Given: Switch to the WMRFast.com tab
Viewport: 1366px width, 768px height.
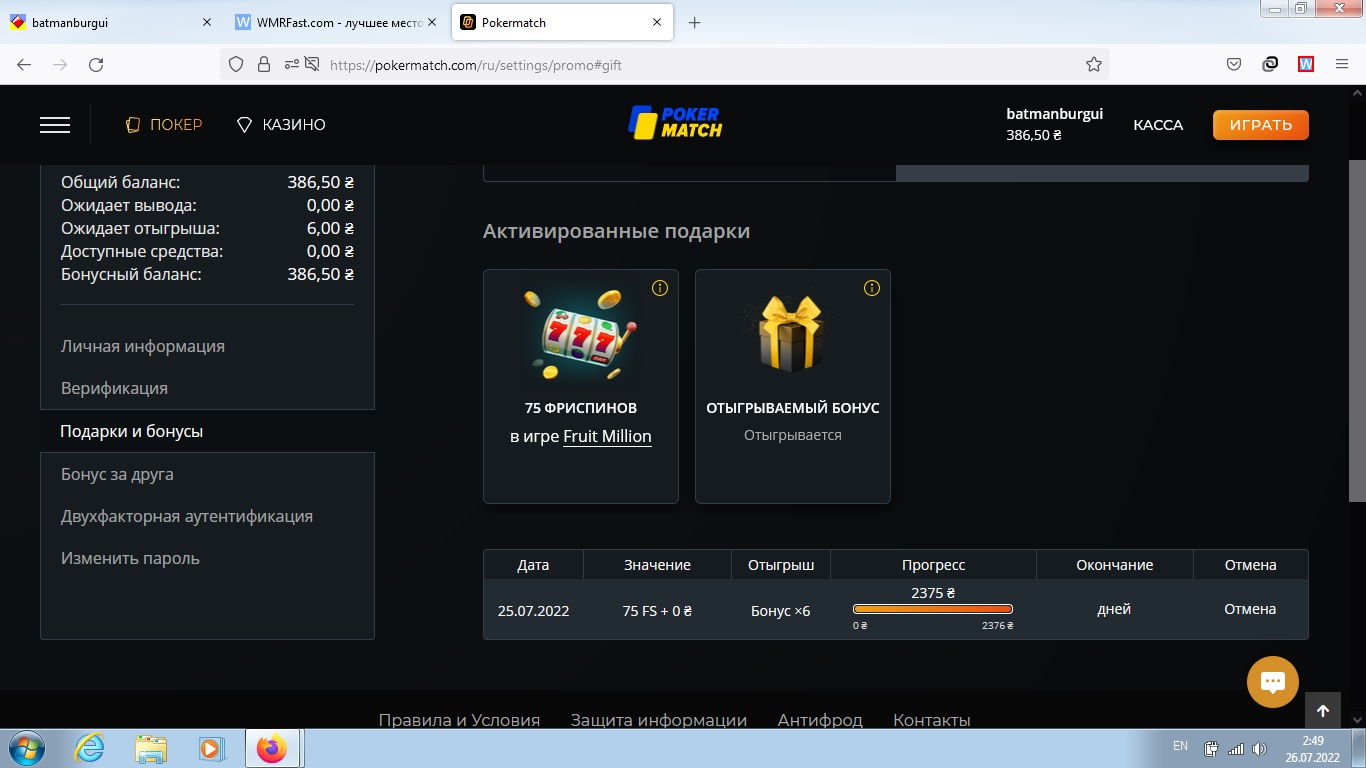Looking at the screenshot, I should 337,22.
